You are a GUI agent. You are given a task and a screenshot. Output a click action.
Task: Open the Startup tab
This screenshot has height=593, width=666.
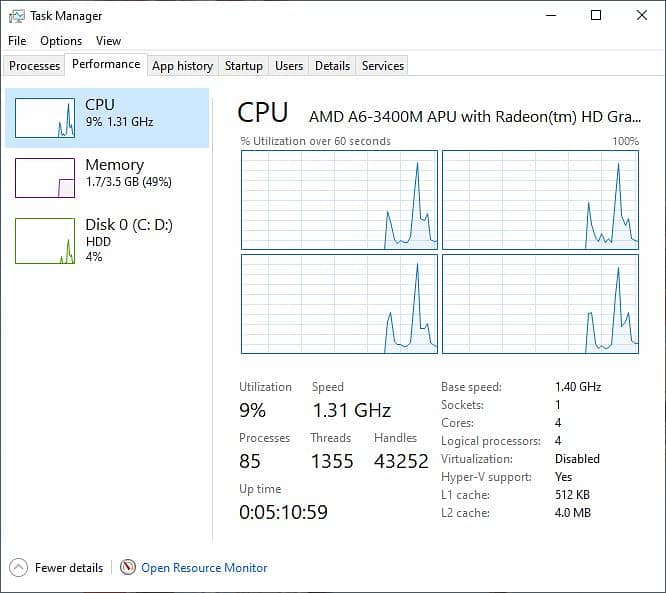(x=243, y=66)
